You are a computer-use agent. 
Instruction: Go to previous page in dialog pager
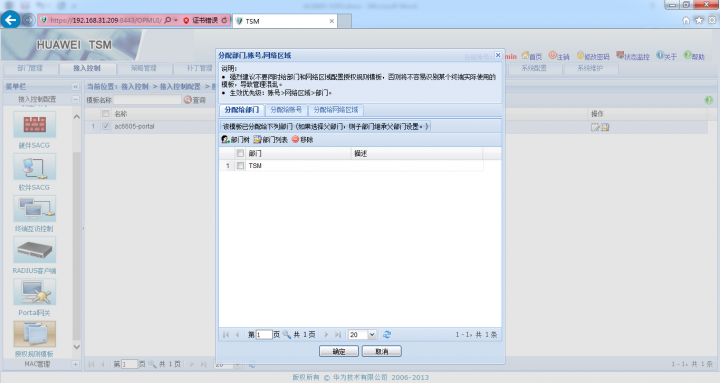coord(238,334)
